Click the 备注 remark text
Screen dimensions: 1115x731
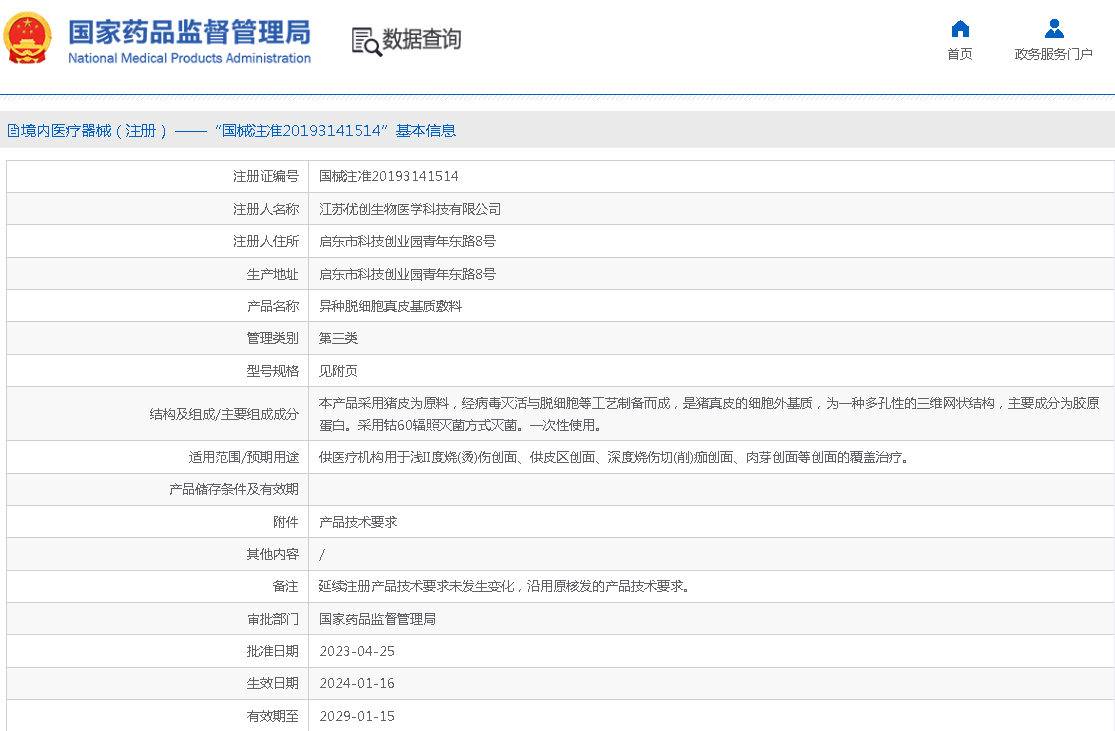coord(503,587)
